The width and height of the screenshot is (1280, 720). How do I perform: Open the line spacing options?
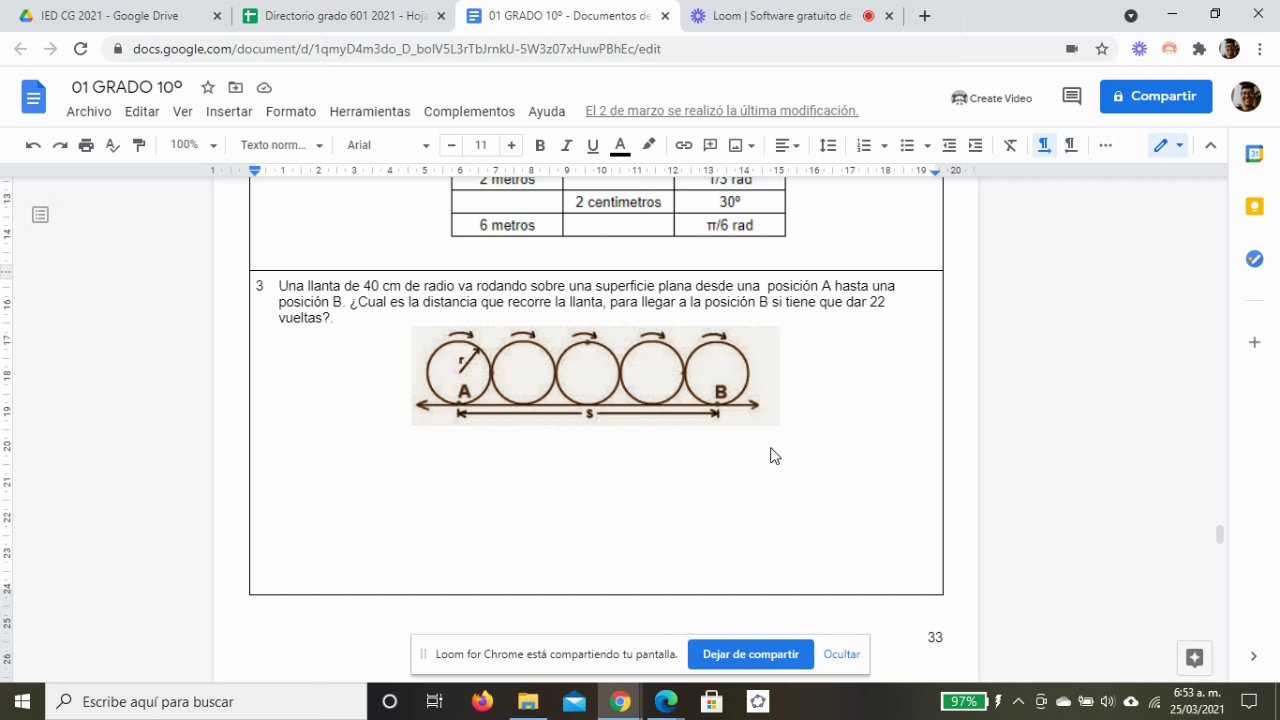(x=828, y=145)
